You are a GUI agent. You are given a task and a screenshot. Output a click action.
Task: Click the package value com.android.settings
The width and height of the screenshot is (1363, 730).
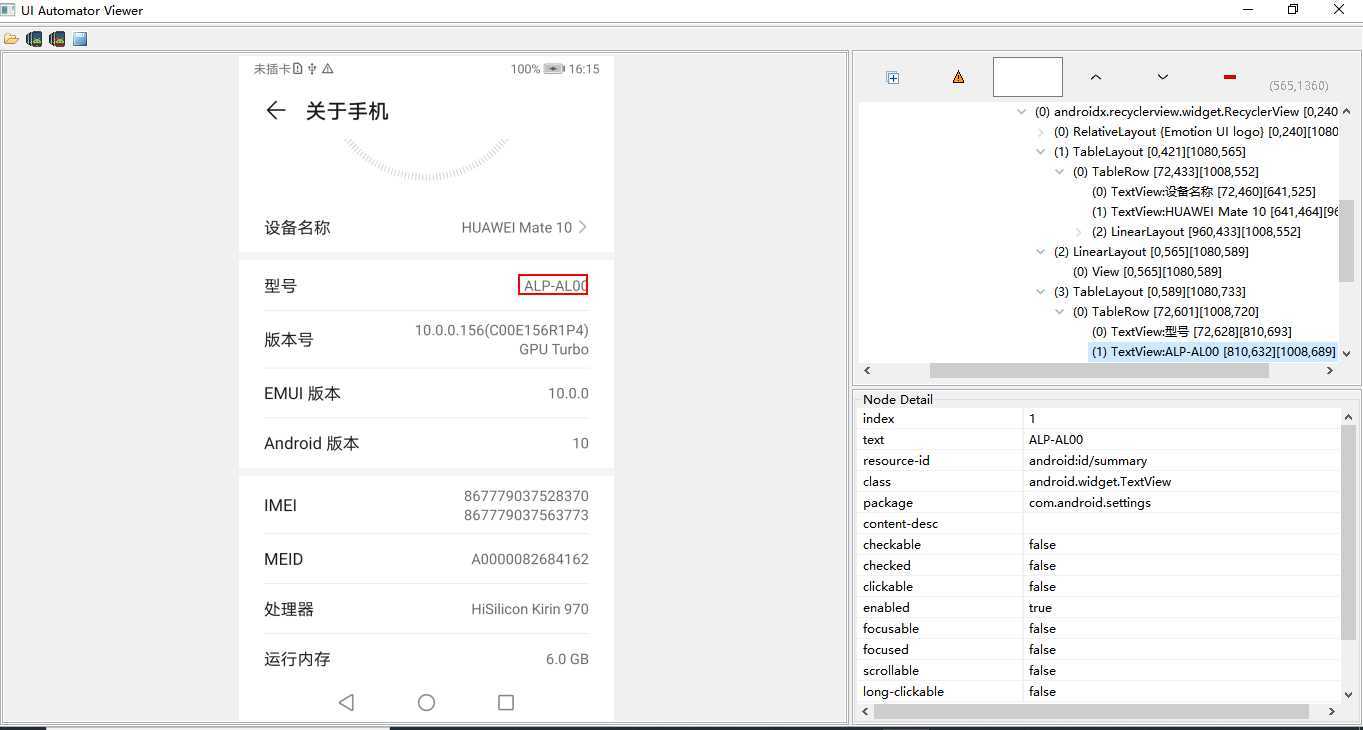[x=1090, y=503]
